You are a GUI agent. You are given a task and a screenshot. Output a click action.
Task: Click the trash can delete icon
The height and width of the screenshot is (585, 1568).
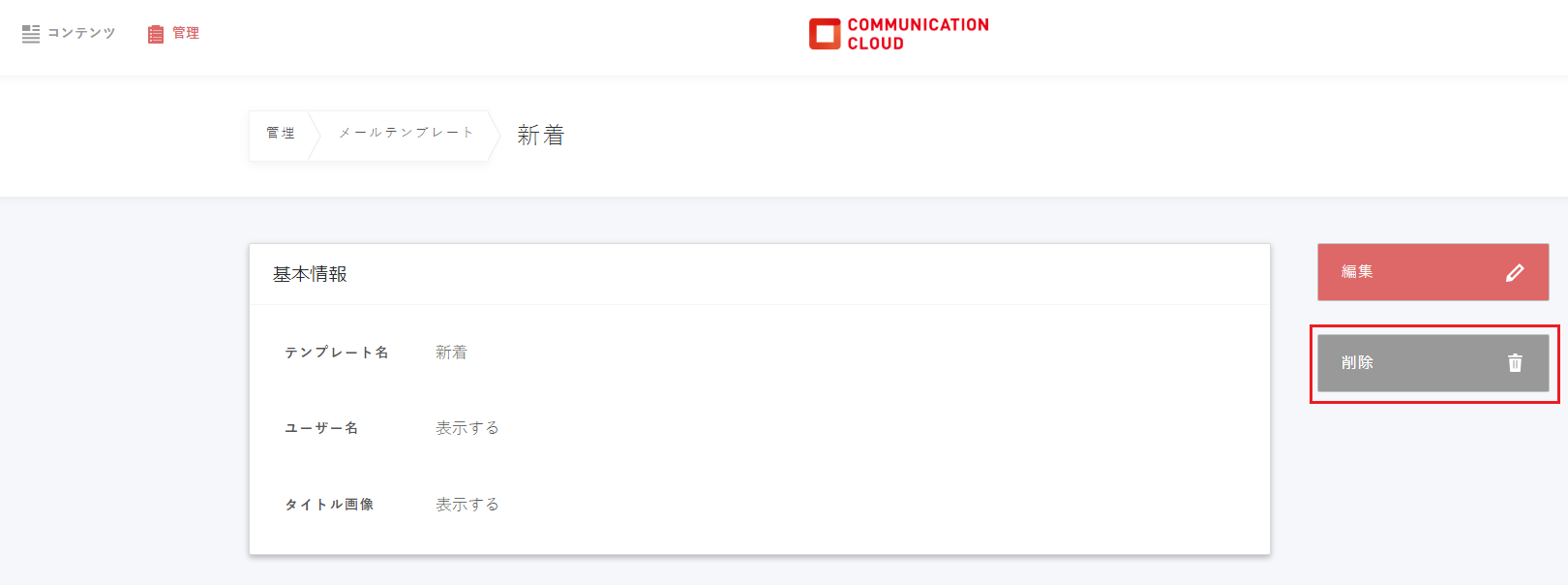click(x=1515, y=363)
